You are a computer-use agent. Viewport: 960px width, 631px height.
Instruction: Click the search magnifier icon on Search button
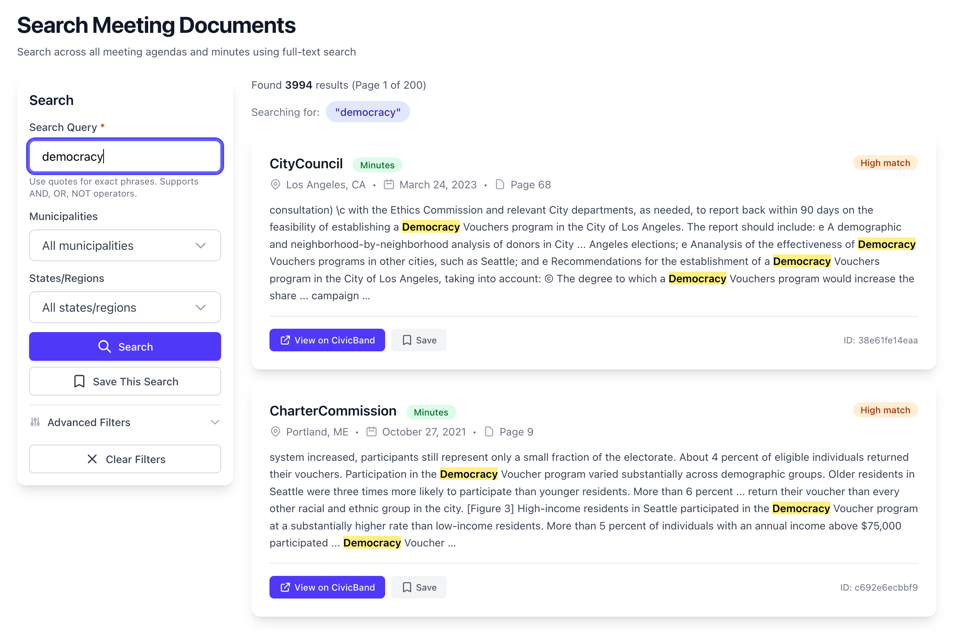(102, 346)
